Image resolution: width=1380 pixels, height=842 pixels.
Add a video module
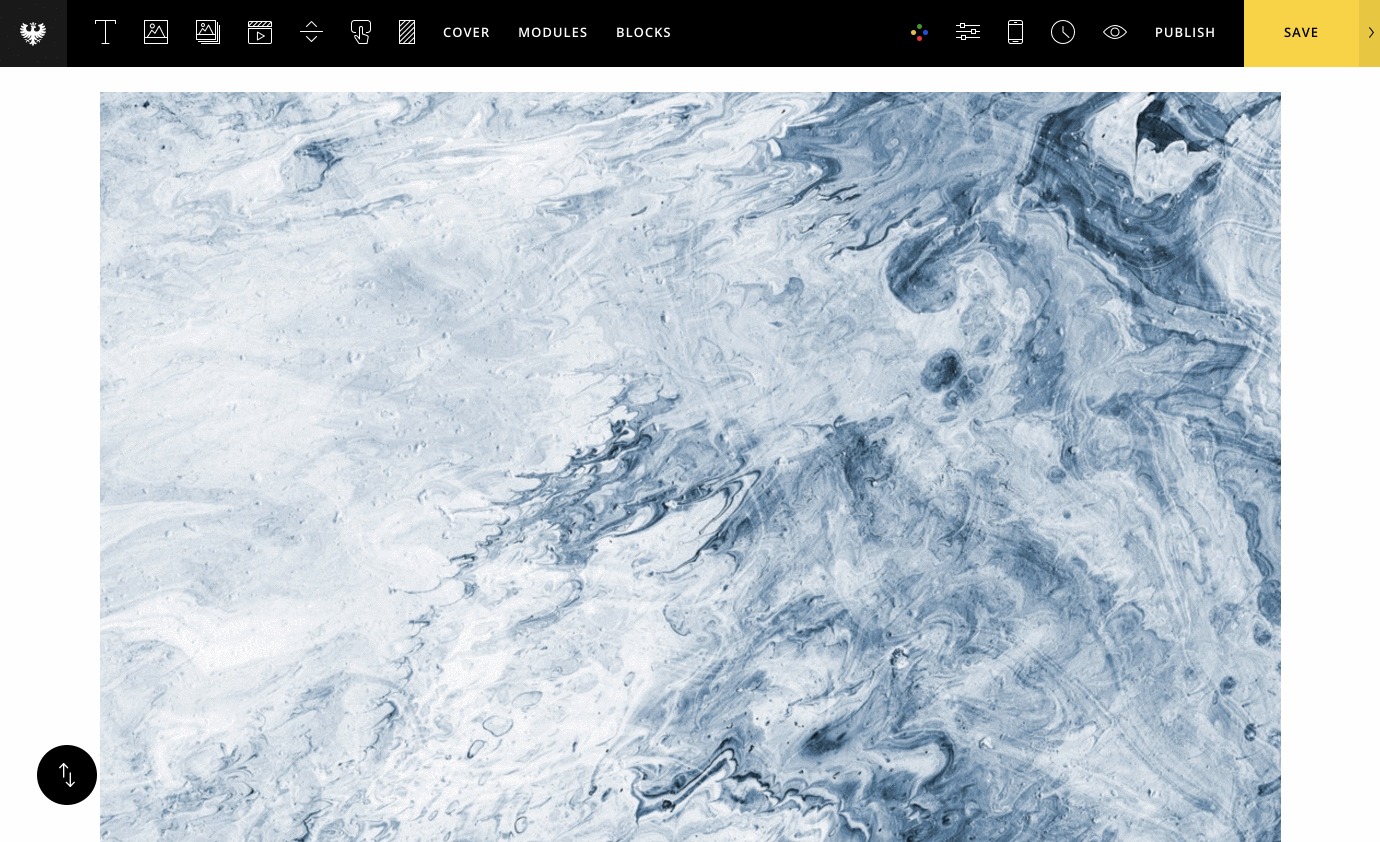click(x=260, y=32)
